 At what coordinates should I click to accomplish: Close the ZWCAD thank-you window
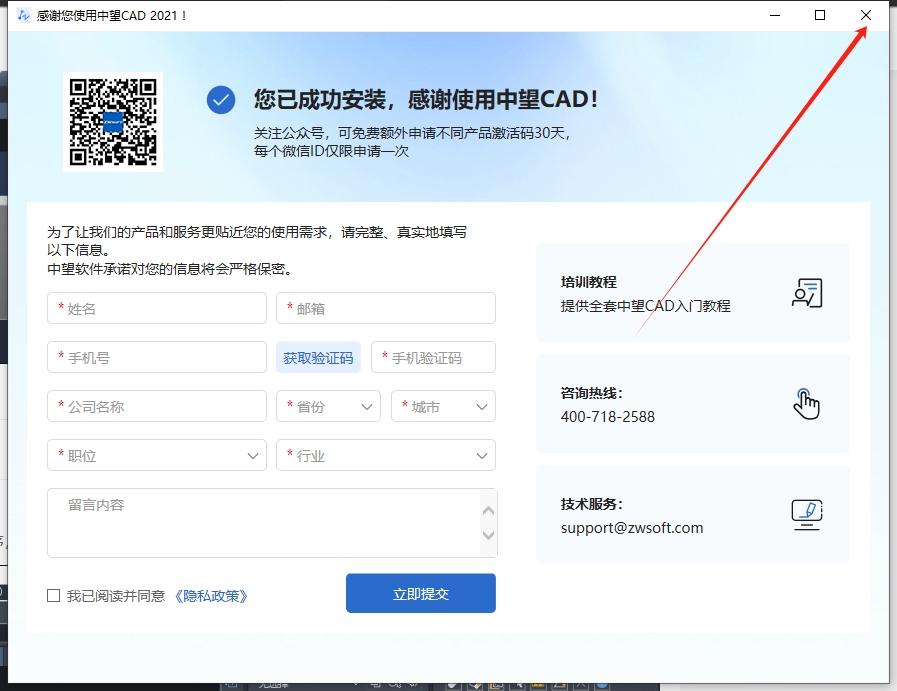(866, 15)
